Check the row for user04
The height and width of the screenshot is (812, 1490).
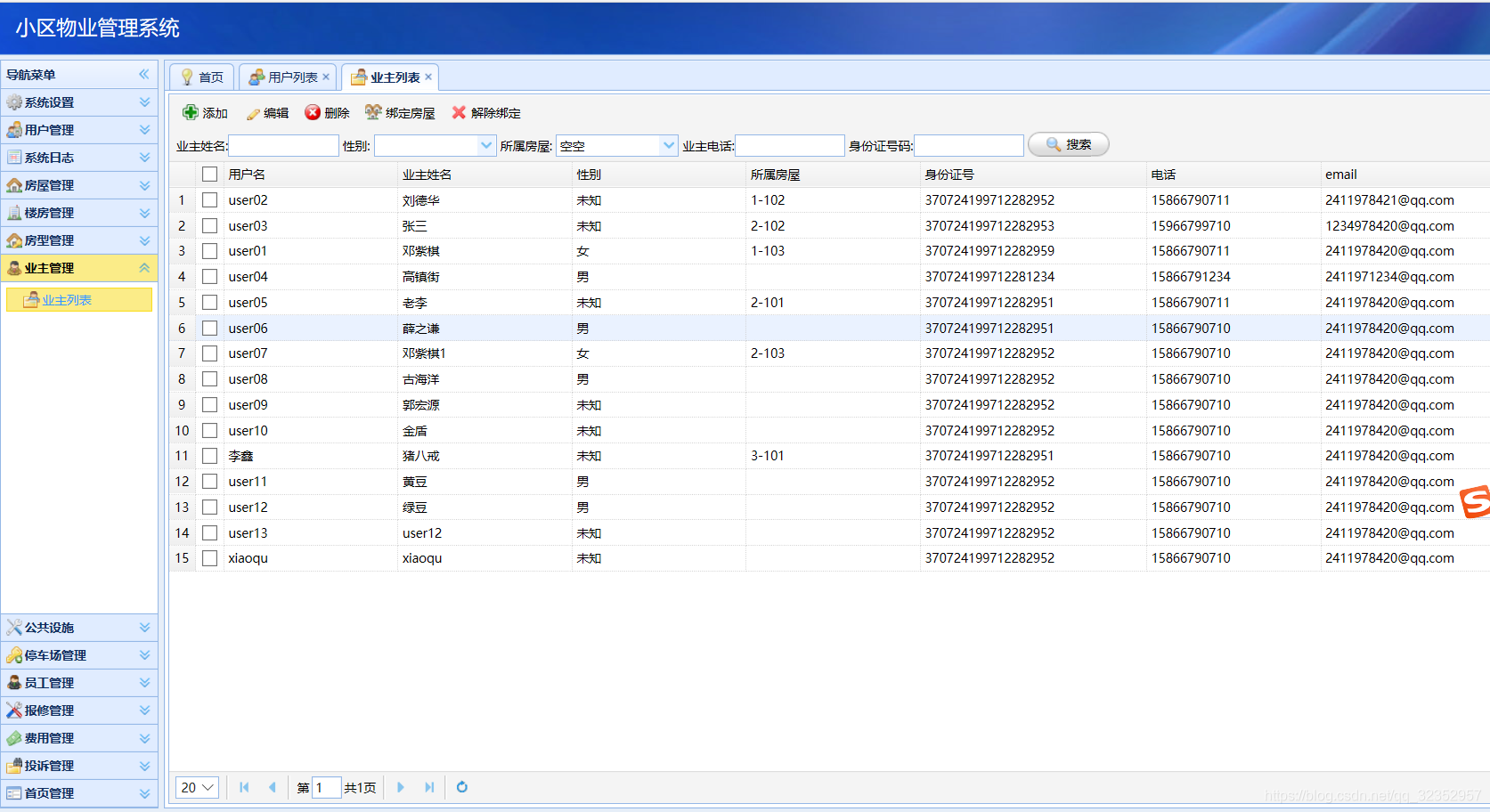[x=209, y=277]
